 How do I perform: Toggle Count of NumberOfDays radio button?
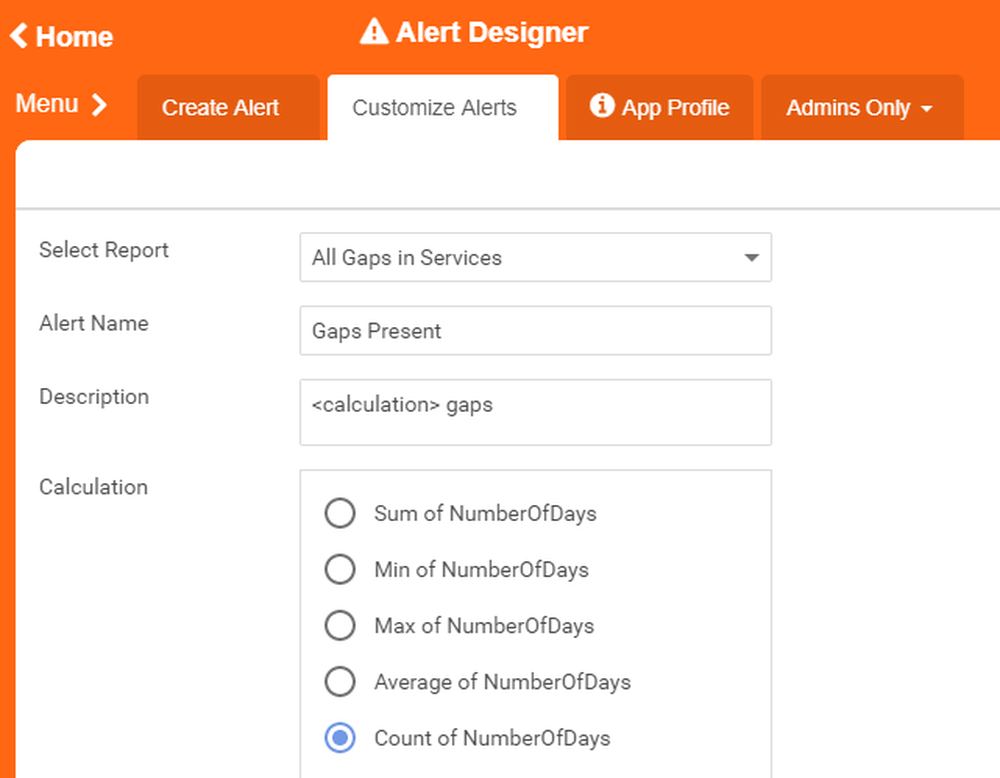340,738
